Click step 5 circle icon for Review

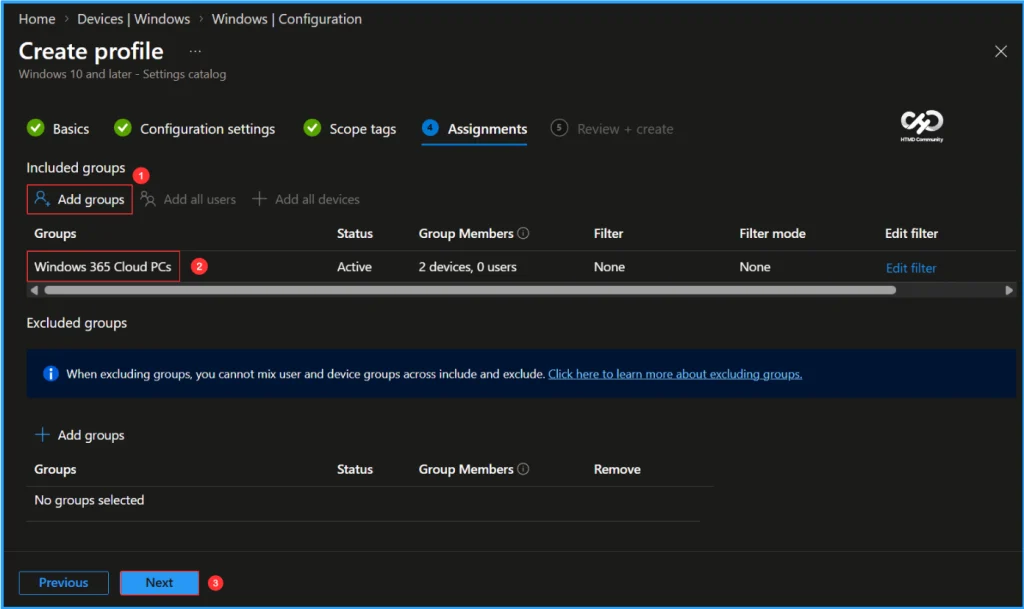click(559, 127)
